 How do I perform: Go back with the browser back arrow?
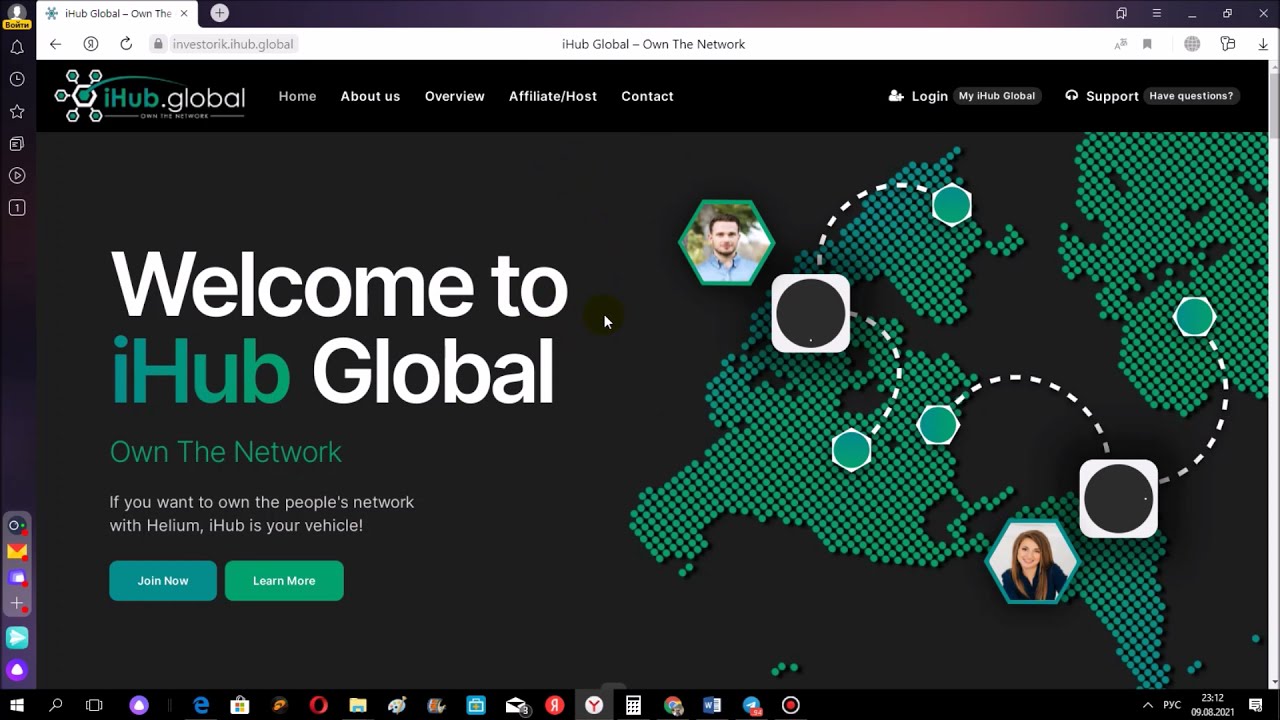click(55, 44)
